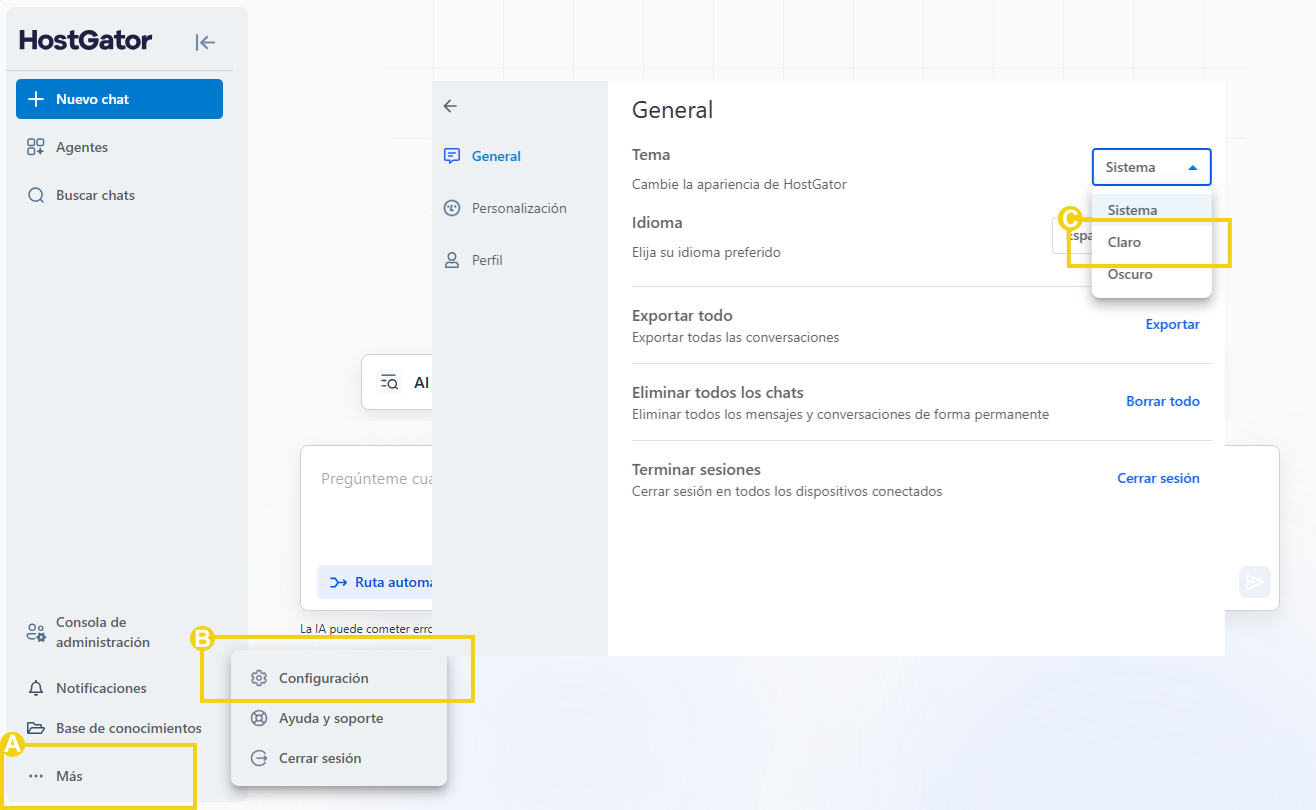The width and height of the screenshot is (1316, 810).
Task: Open the Idioma language dropdown
Action: point(1072,236)
